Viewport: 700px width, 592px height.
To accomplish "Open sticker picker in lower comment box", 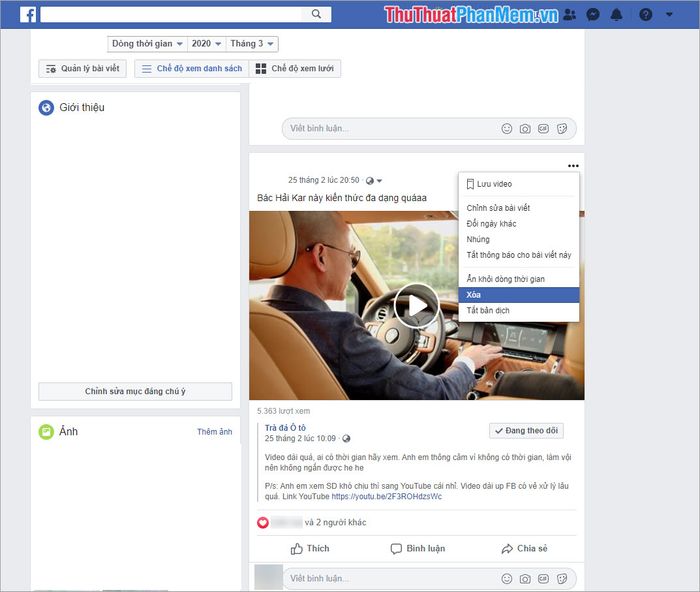I will coord(562,579).
